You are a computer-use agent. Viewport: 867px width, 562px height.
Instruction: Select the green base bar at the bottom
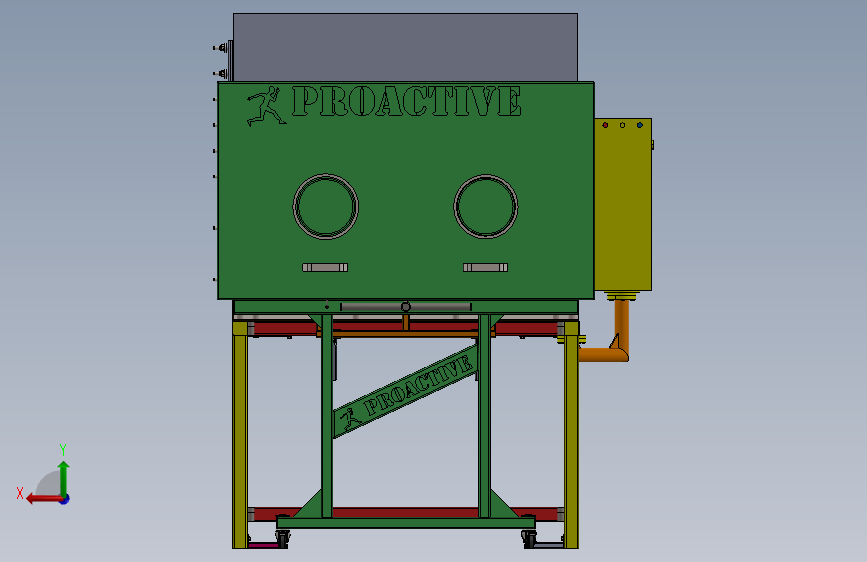(x=406, y=523)
